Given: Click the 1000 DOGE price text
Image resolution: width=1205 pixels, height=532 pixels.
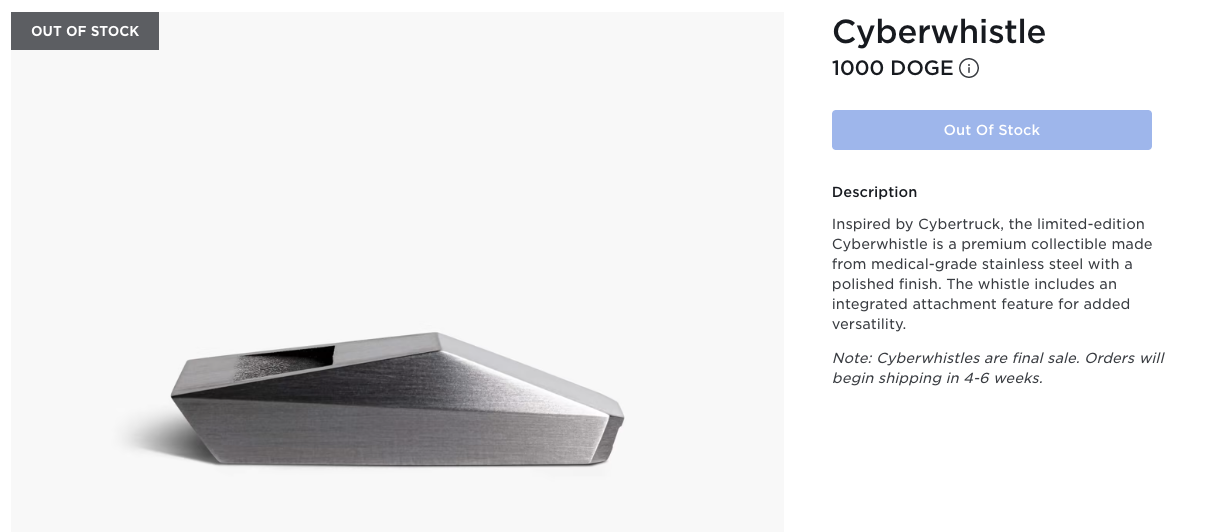Looking at the screenshot, I should (x=892, y=69).
